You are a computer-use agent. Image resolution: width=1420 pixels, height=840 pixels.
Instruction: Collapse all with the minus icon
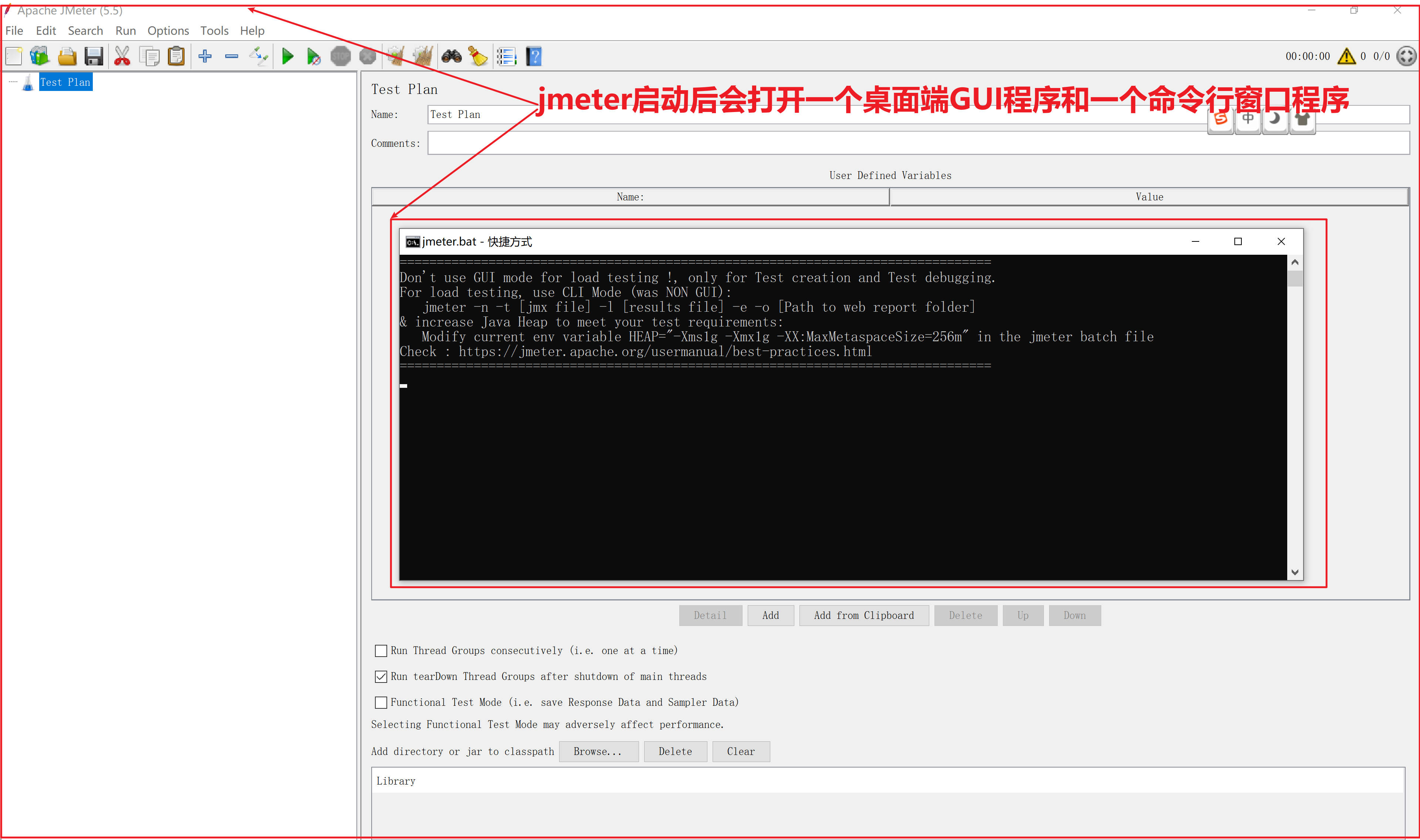point(231,56)
